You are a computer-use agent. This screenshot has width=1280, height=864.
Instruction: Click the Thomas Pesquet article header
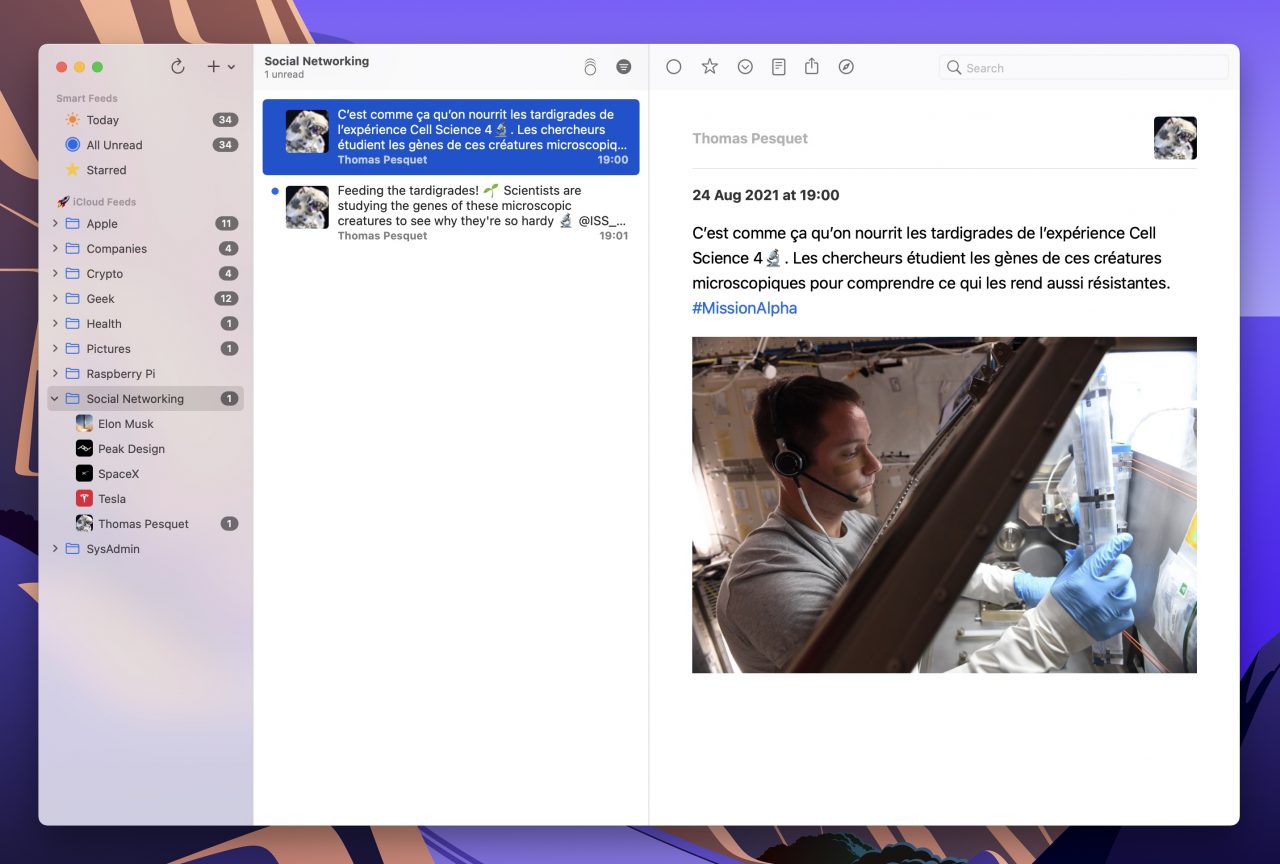tap(750, 139)
